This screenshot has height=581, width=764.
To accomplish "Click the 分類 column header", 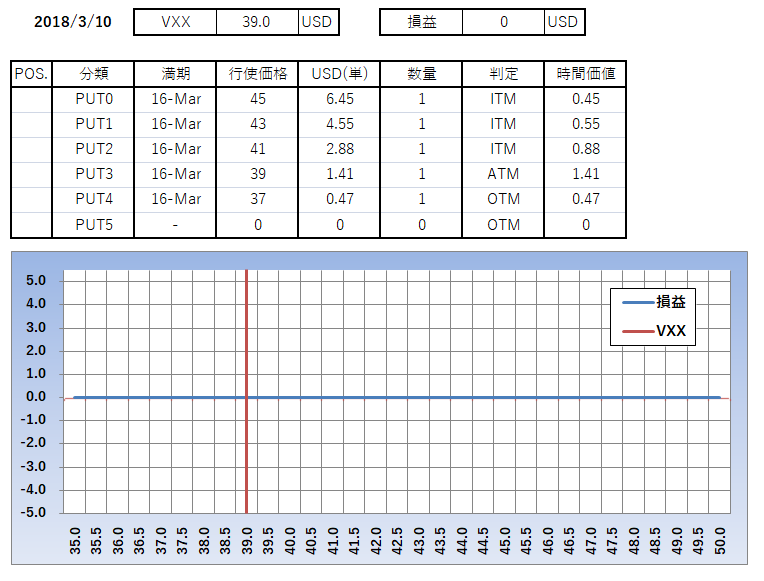I will pyautogui.click(x=94, y=74).
